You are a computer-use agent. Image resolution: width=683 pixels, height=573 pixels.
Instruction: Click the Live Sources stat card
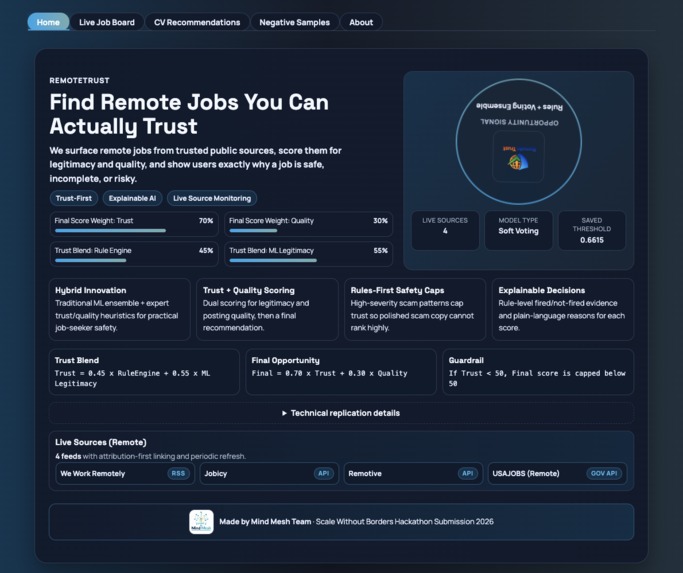(x=445, y=231)
